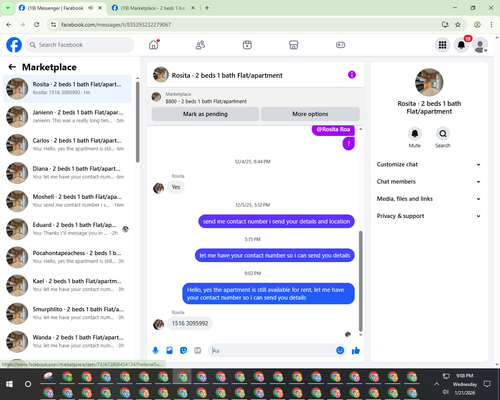The width and height of the screenshot is (500, 400).
Task: Click the message "1516 3095992"
Action: point(190,323)
